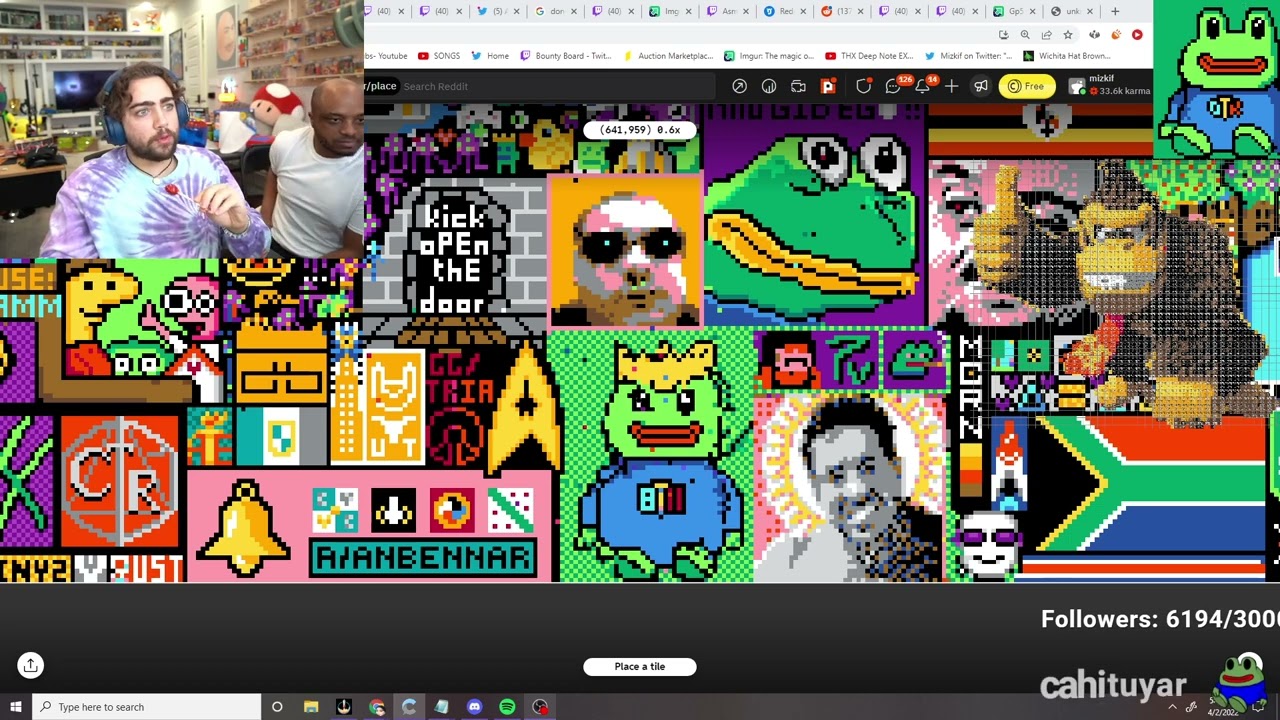1280x720 pixels.
Task: Click the red circular extension icon
Action: 1137,35
